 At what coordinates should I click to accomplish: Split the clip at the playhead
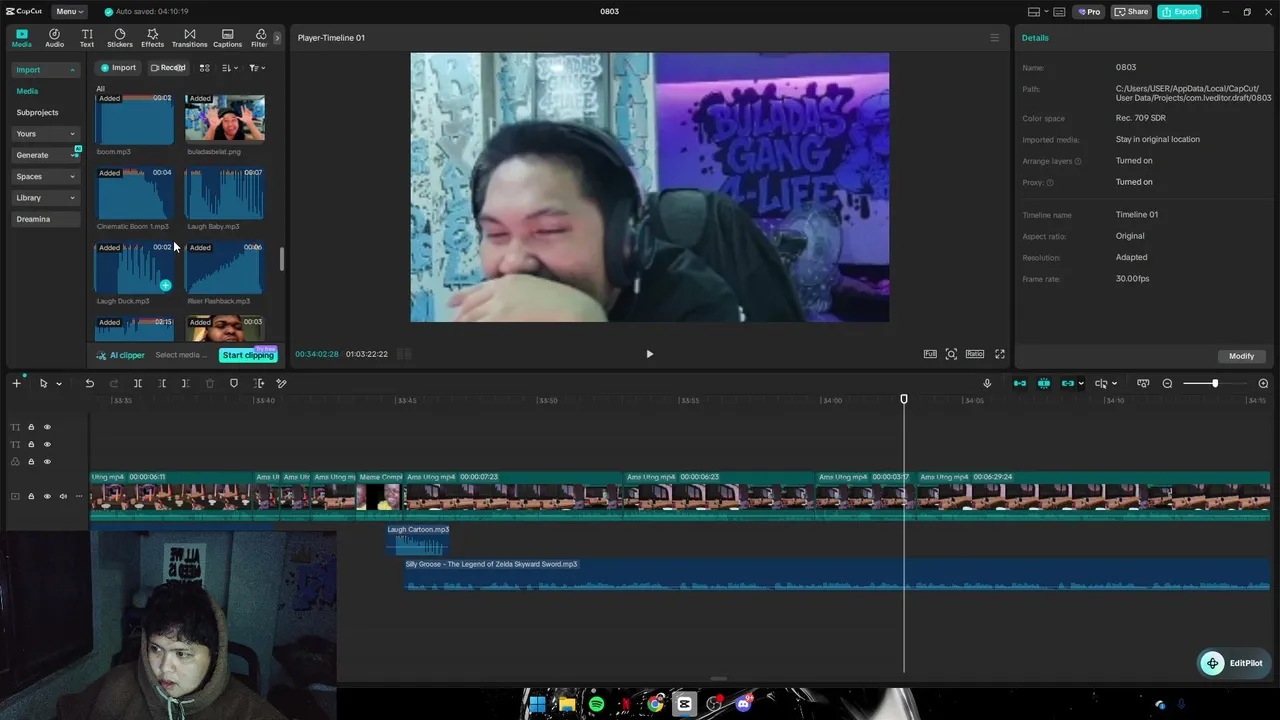(x=137, y=383)
